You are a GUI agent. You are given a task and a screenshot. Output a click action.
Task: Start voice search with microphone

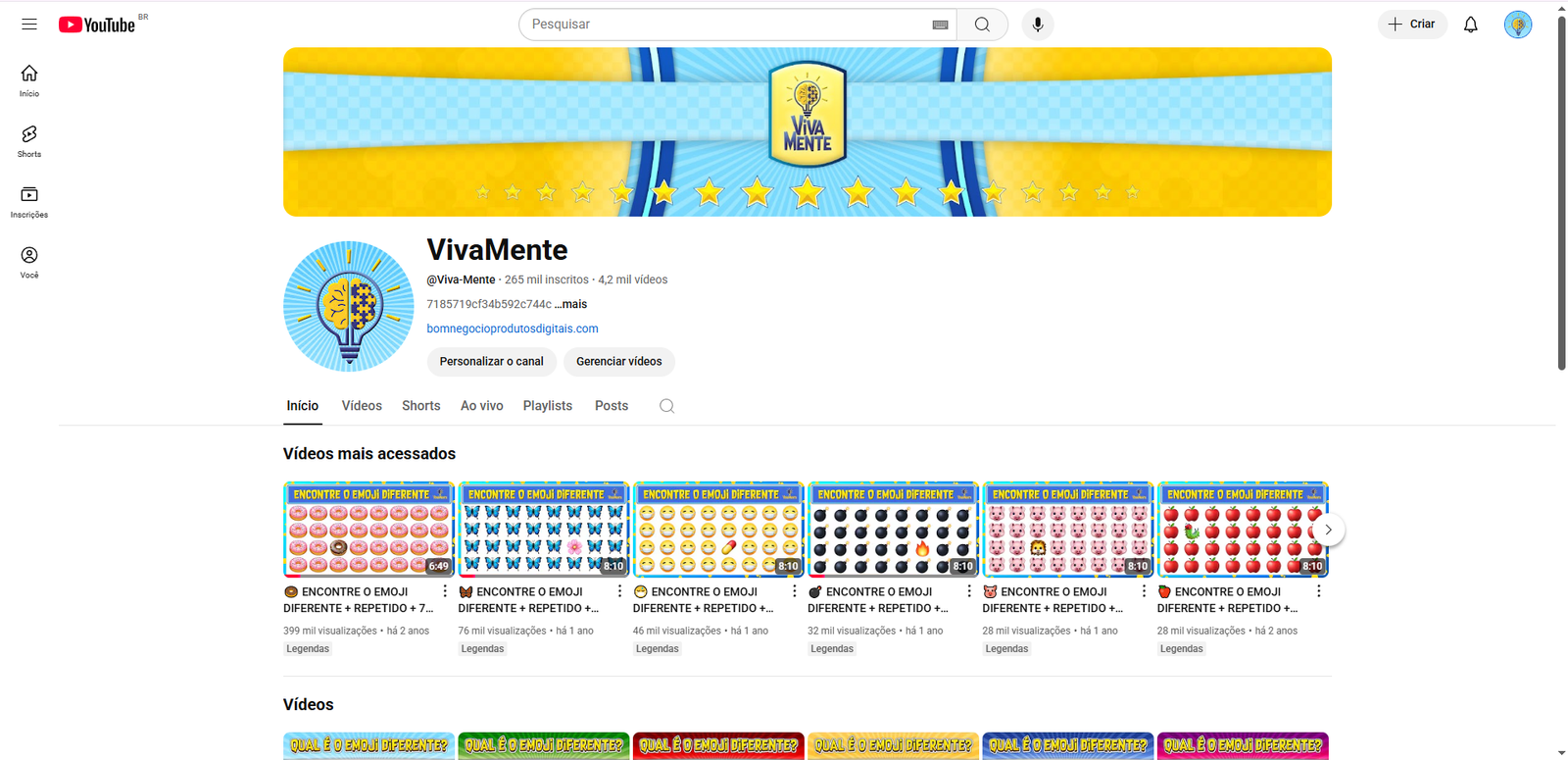pyautogui.click(x=1038, y=25)
